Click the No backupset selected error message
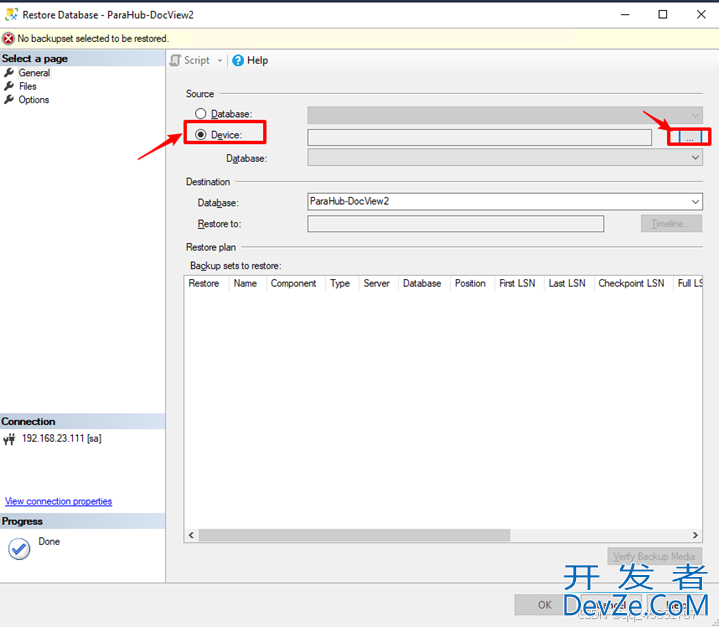This screenshot has height=627, width=719. point(93,39)
